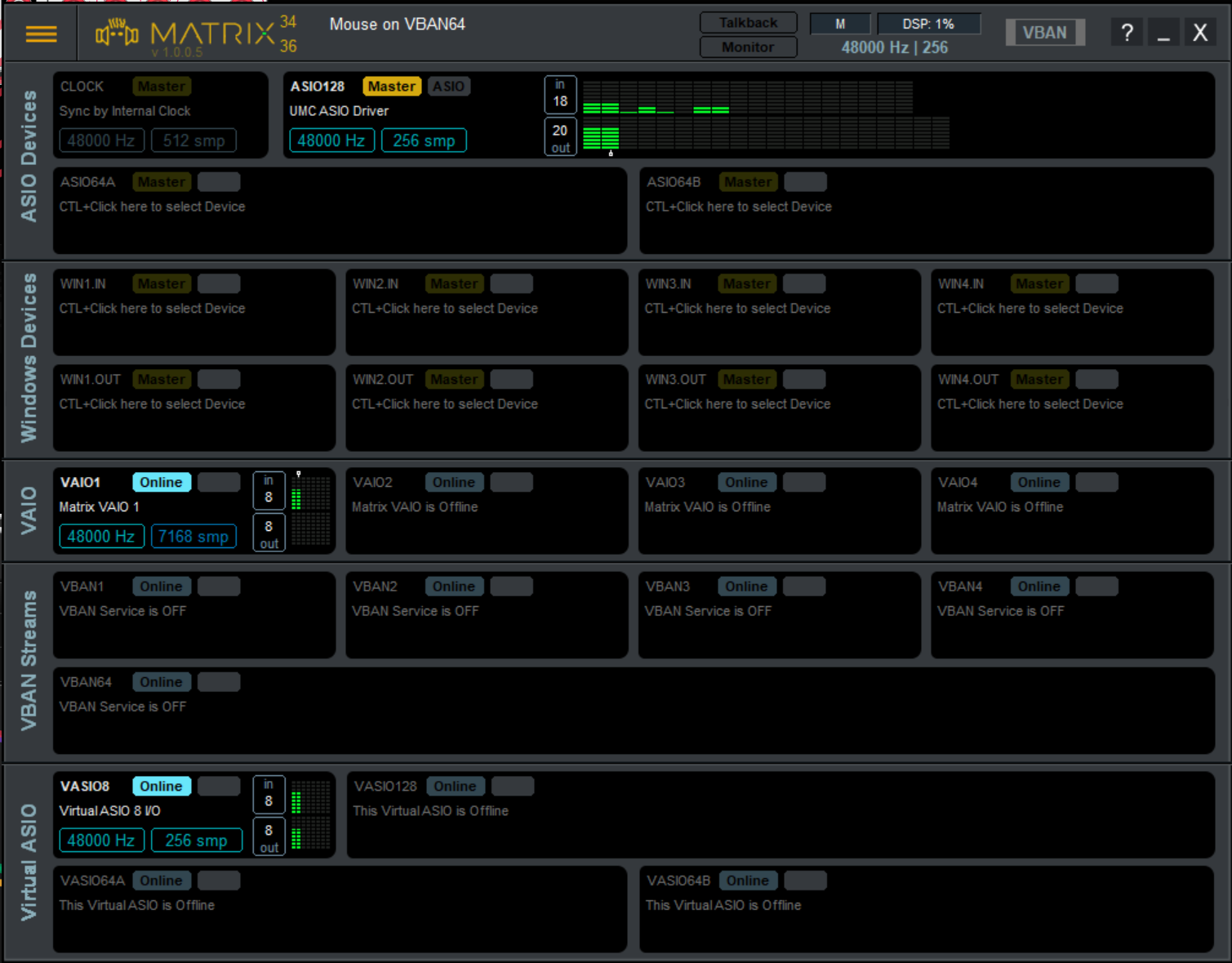Toggle VASIO8 Online status
The height and width of the screenshot is (963, 1232).
tap(162, 787)
